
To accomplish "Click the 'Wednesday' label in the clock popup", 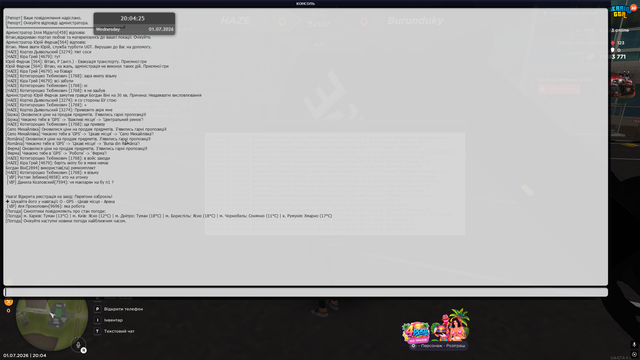I will coord(108,29).
